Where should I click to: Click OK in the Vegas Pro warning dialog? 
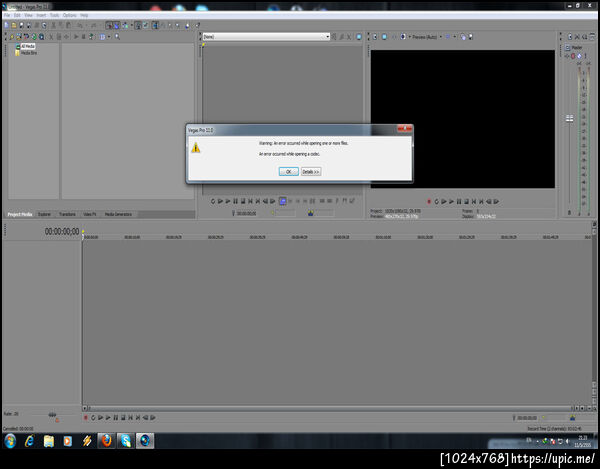(x=289, y=172)
